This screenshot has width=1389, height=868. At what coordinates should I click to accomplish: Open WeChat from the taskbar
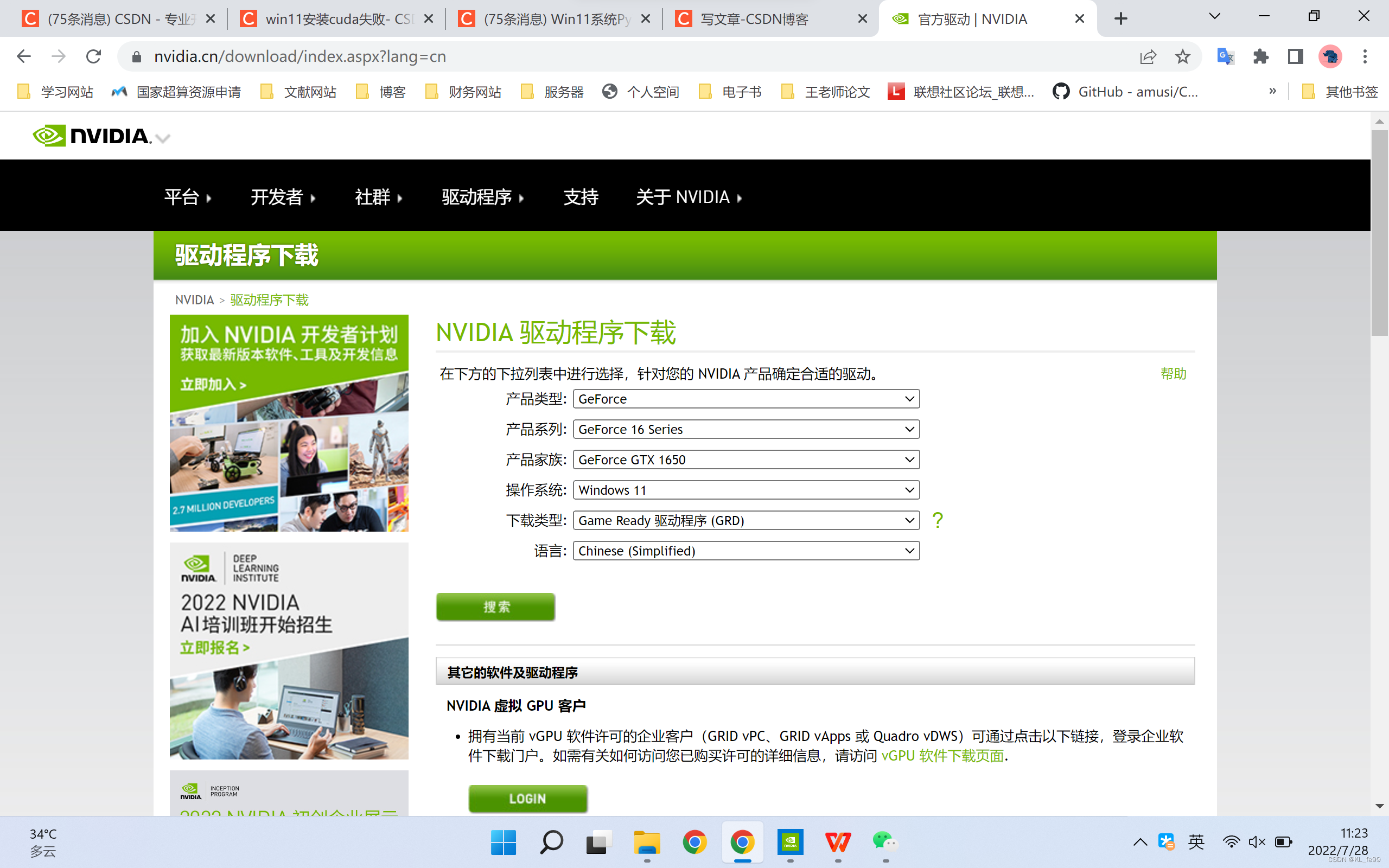click(x=884, y=842)
